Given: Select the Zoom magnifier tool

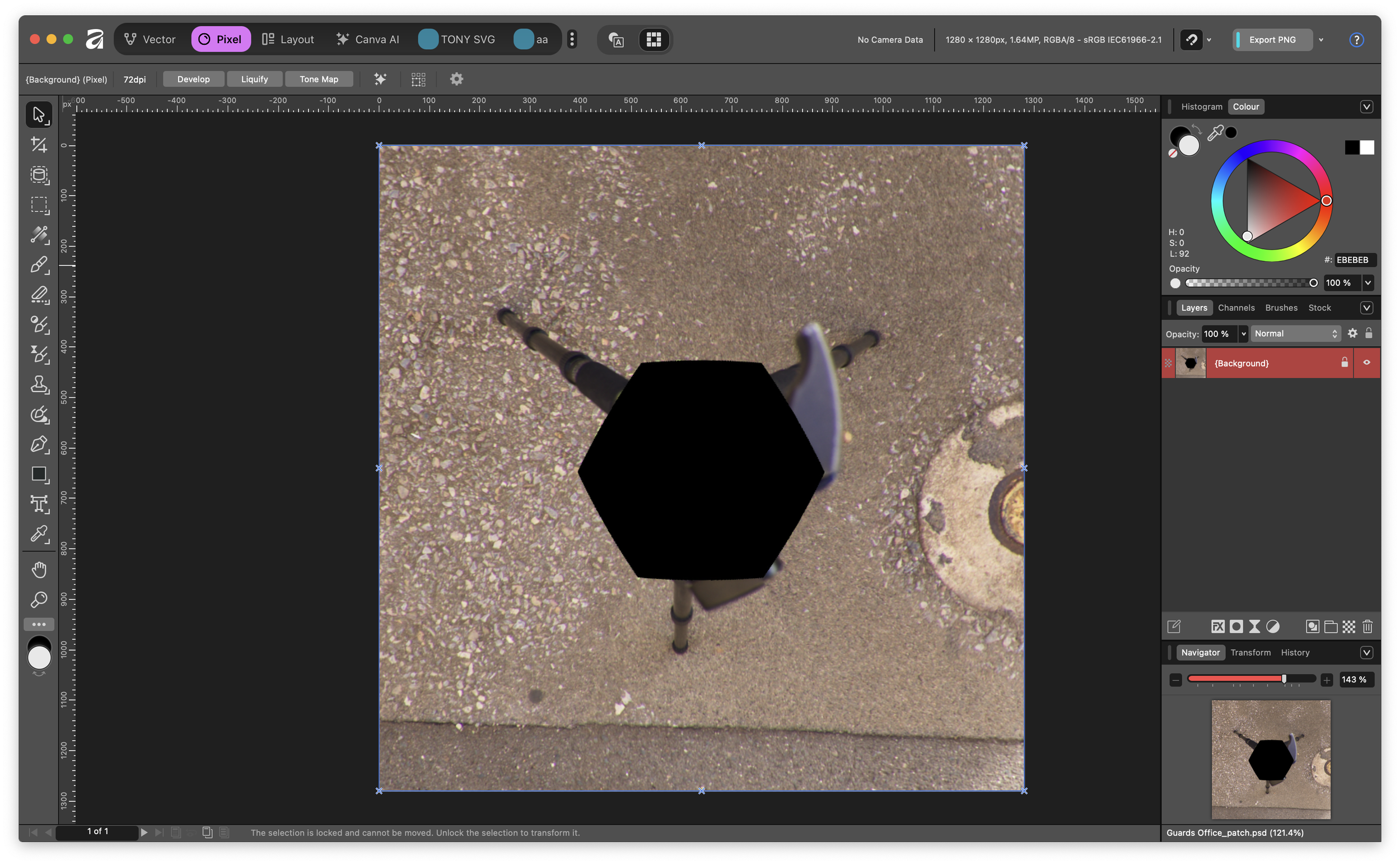Looking at the screenshot, I should point(39,600).
